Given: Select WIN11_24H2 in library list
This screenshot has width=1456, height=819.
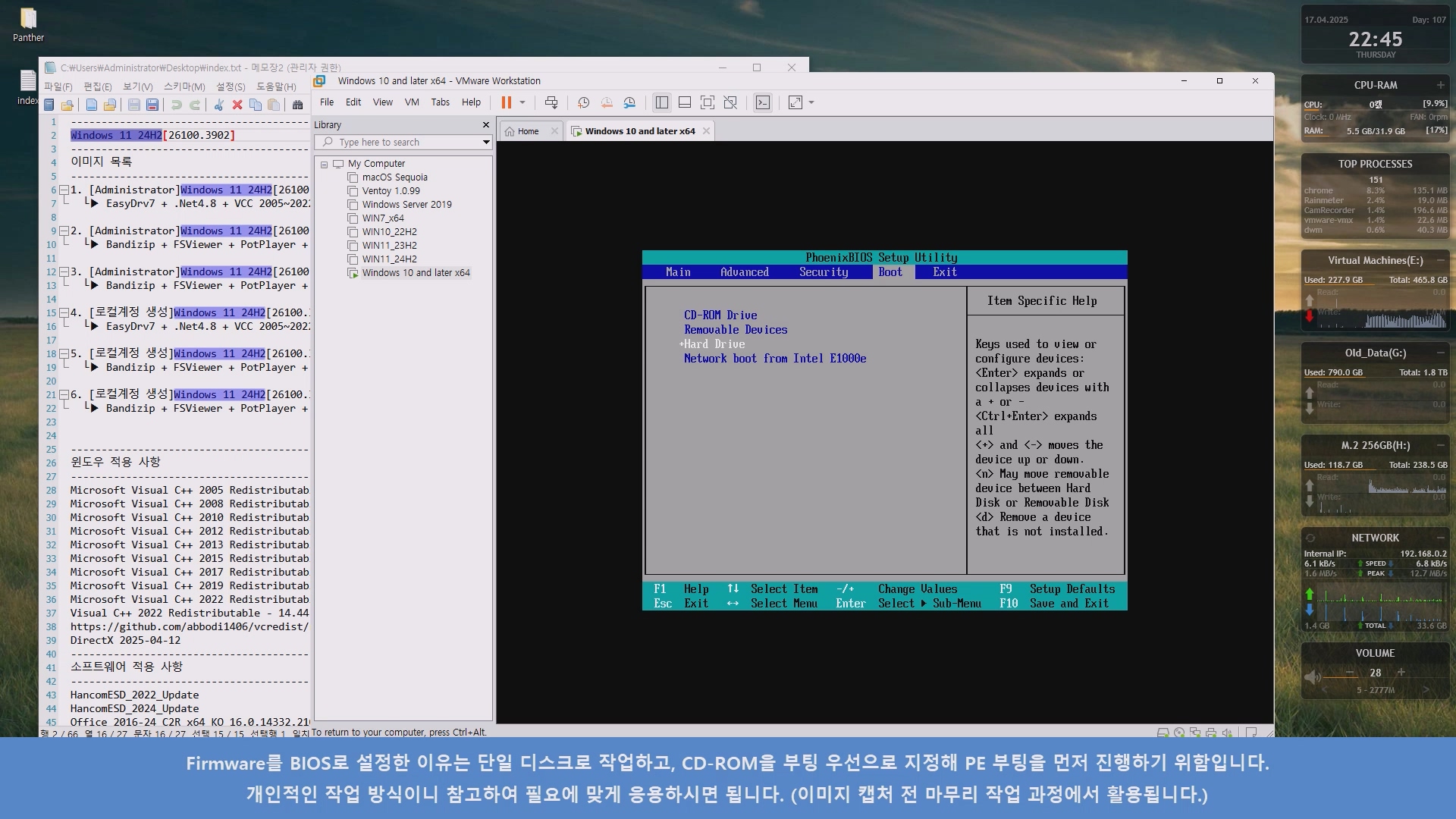Looking at the screenshot, I should point(389,259).
